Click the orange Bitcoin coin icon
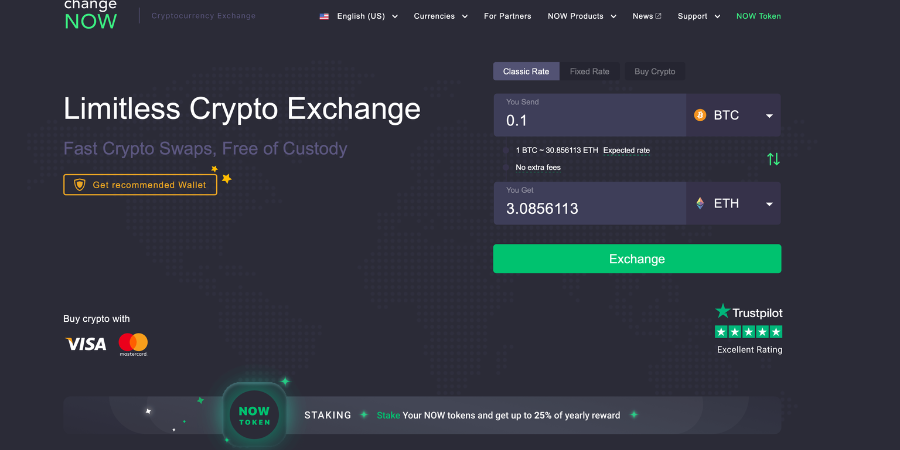 pyautogui.click(x=700, y=116)
